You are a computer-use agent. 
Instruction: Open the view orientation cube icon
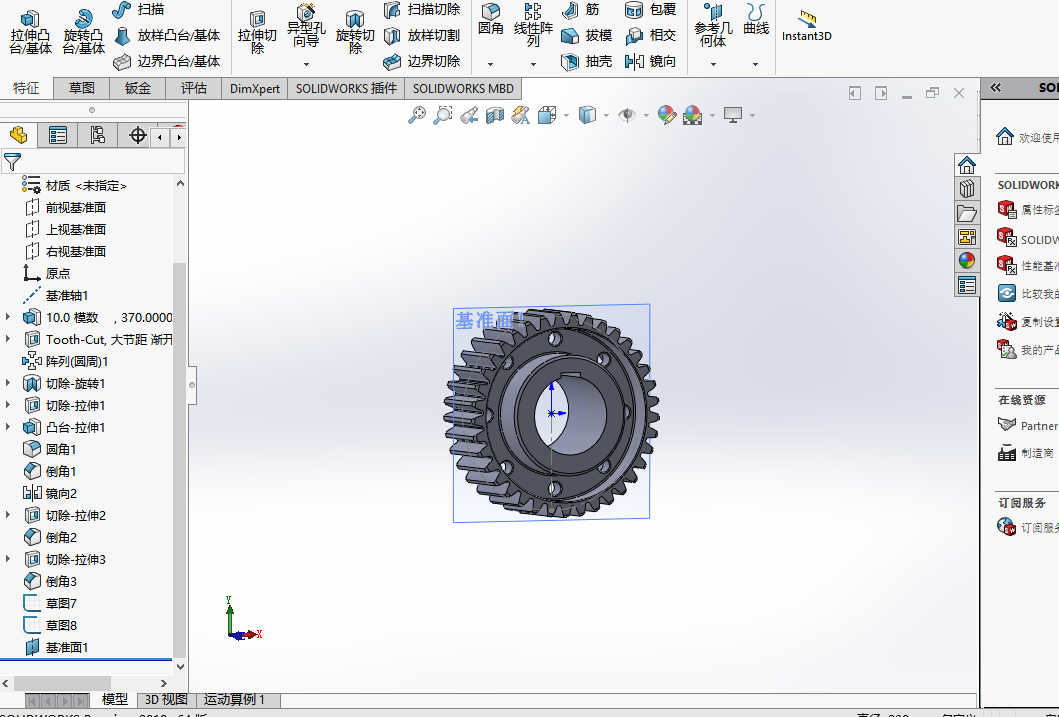(x=546, y=115)
